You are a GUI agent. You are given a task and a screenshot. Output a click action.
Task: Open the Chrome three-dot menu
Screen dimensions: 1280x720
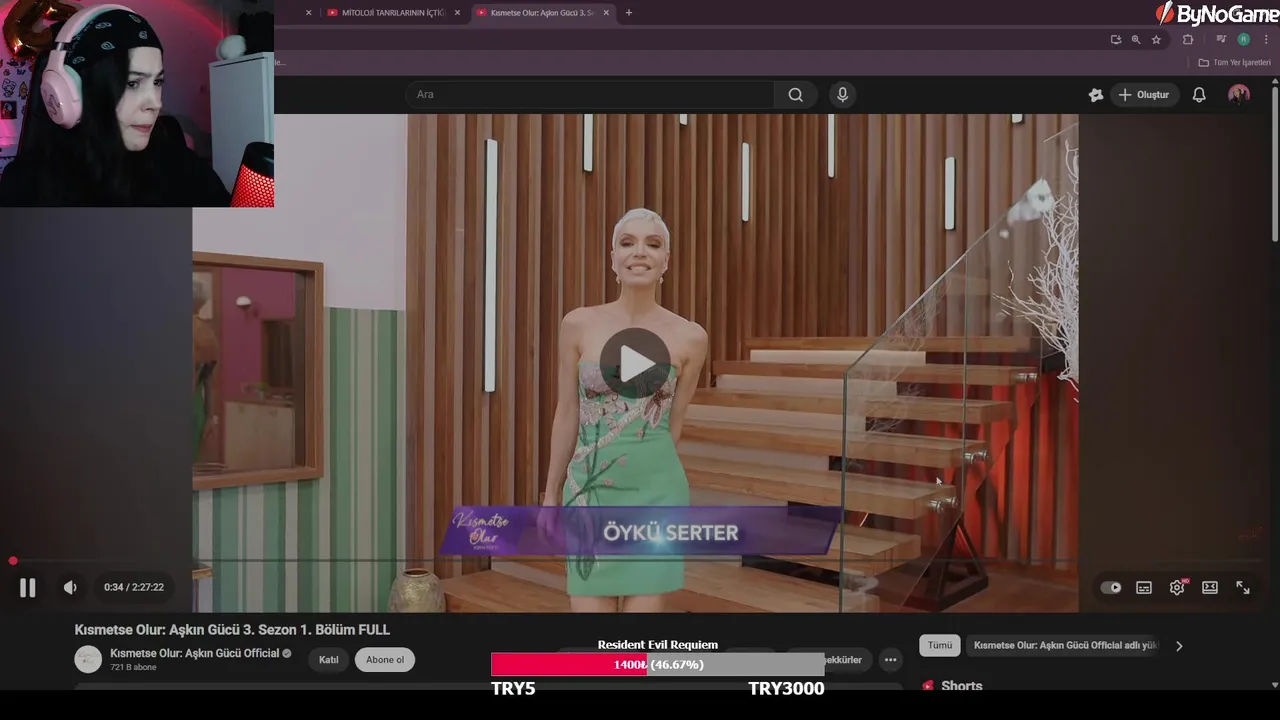[x=1266, y=40]
